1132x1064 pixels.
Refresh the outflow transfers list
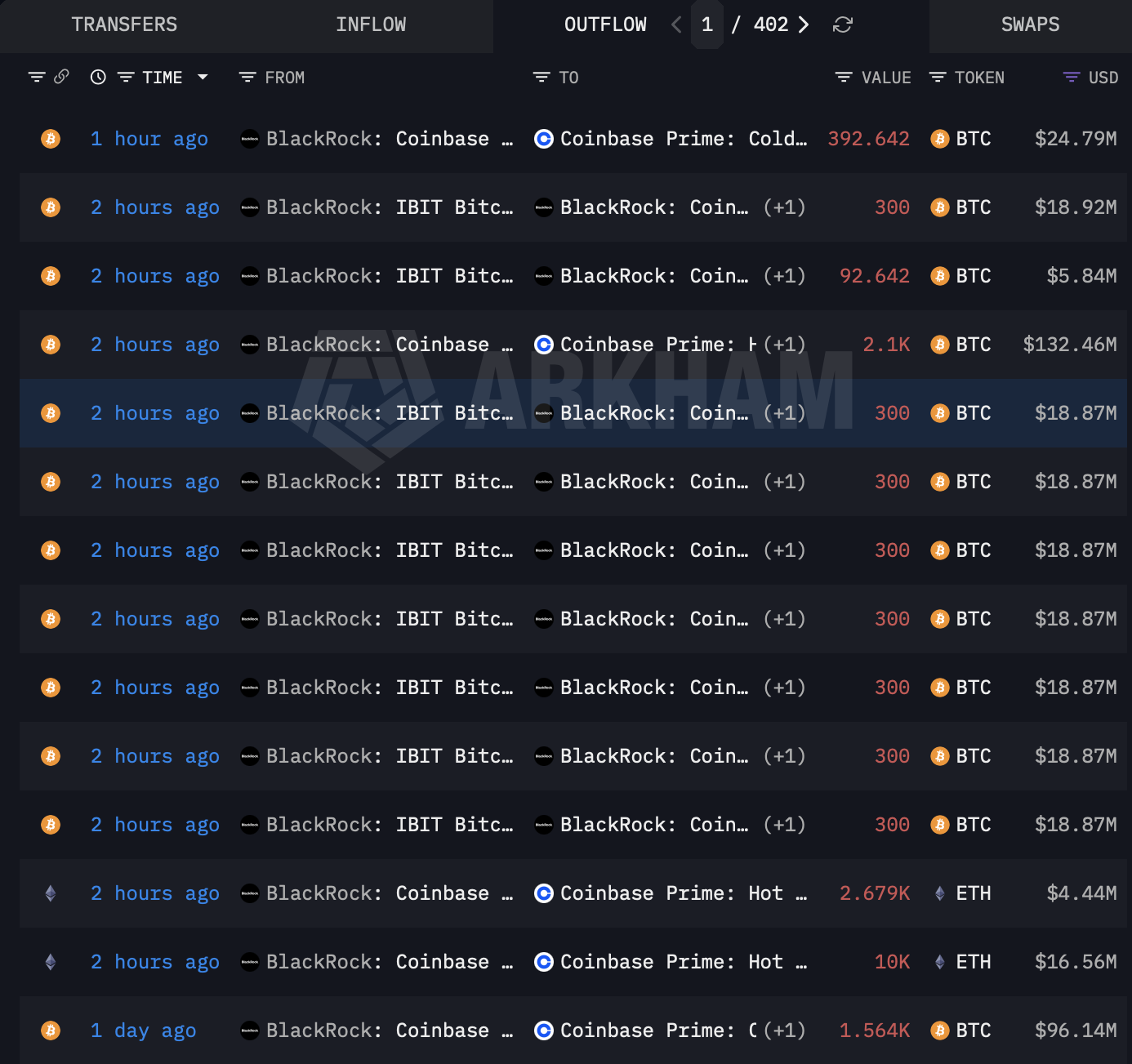coord(843,25)
